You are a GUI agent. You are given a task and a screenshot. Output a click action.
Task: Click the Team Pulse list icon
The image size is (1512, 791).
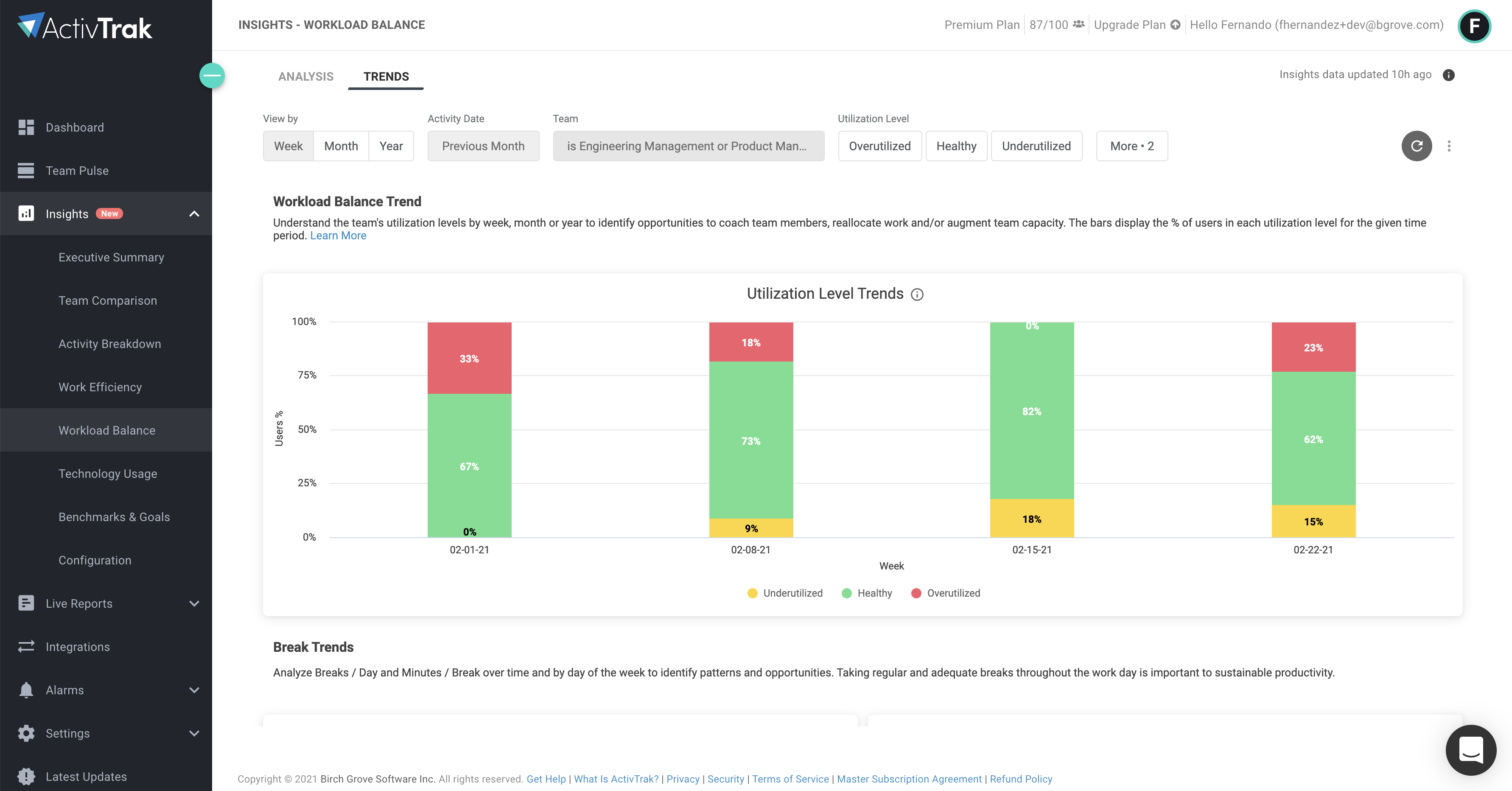tap(26, 170)
